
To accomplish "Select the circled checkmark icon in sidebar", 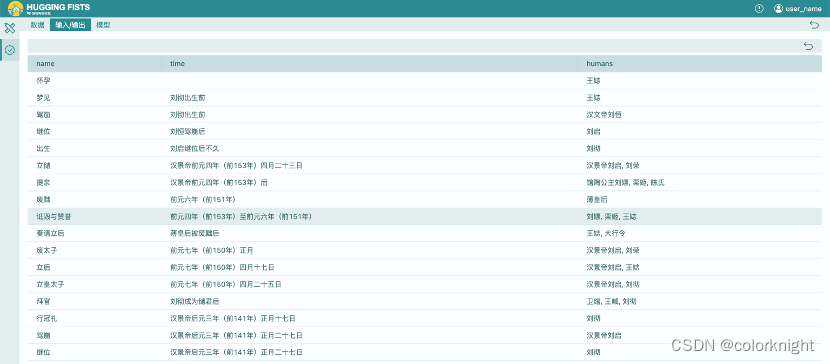I will coord(10,50).
